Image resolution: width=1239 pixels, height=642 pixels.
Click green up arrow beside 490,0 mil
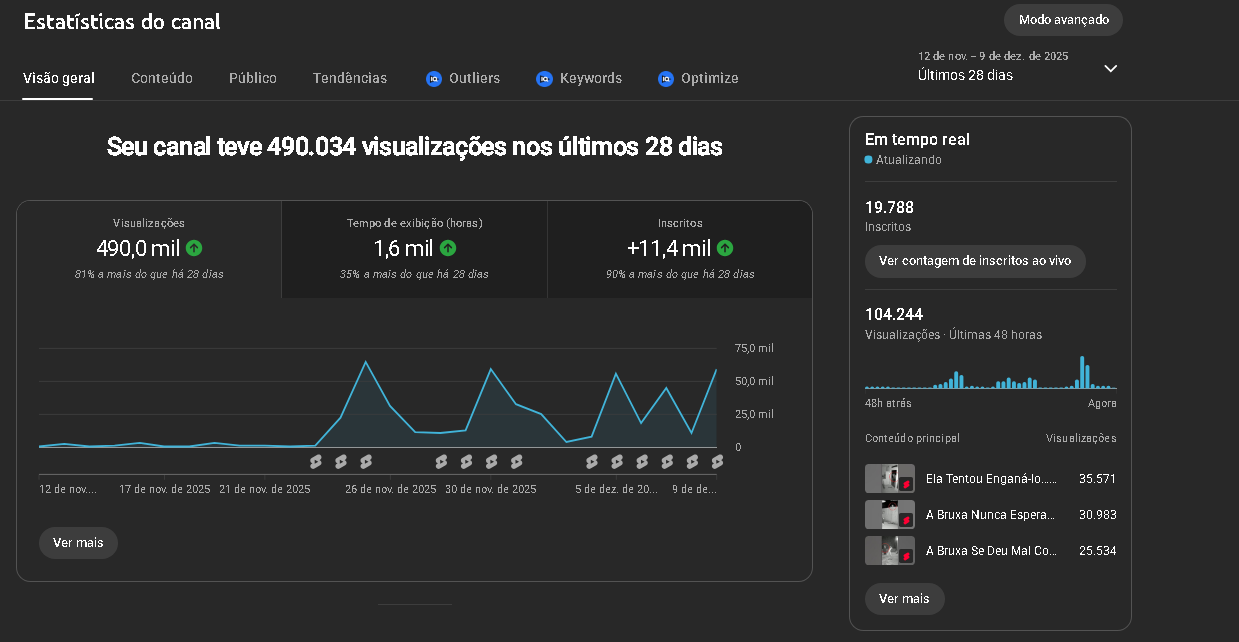194,248
